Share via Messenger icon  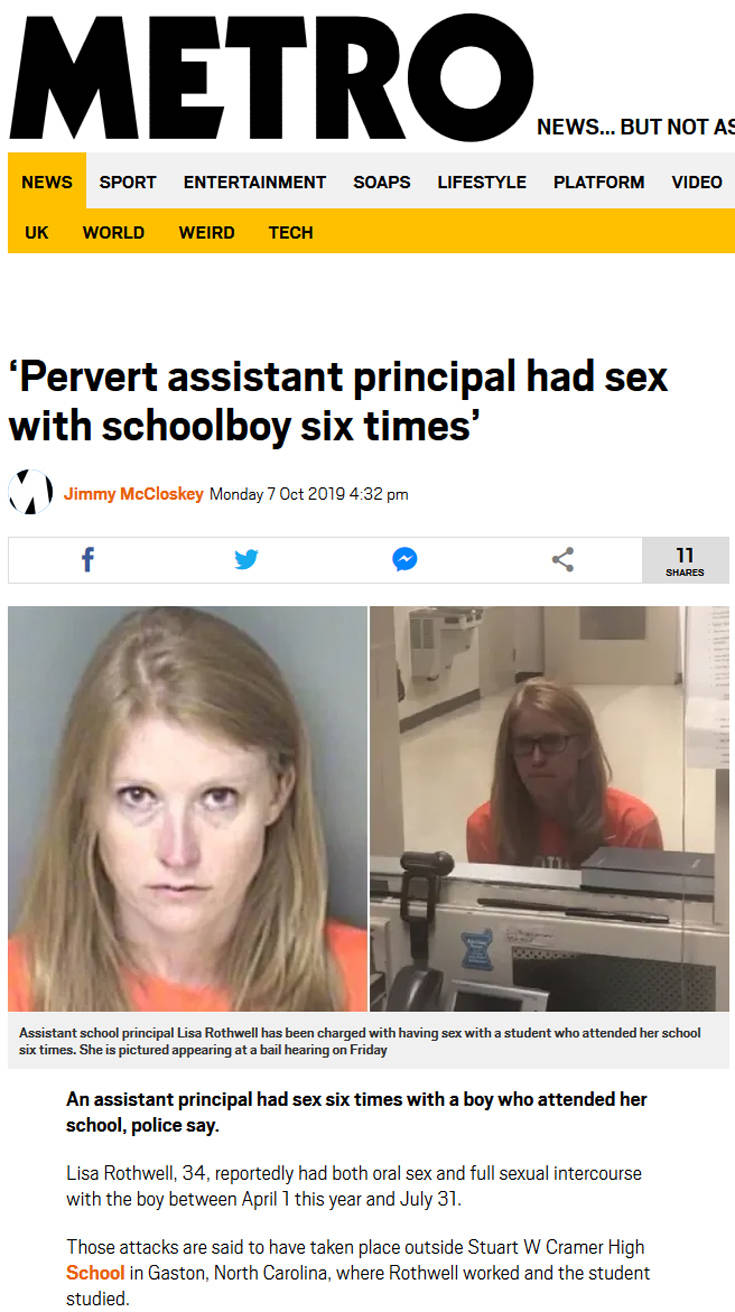point(405,560)
